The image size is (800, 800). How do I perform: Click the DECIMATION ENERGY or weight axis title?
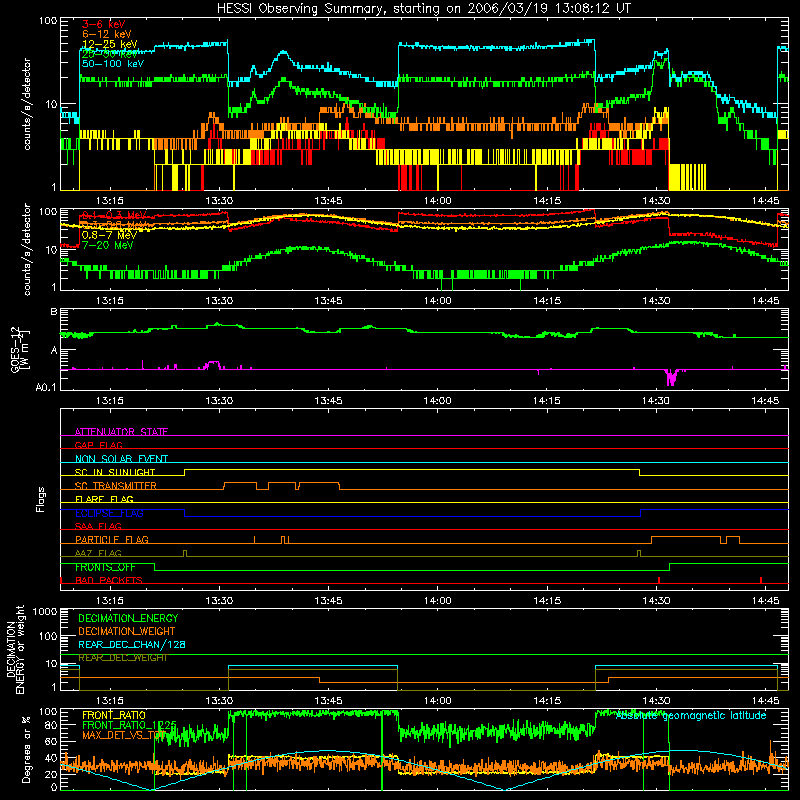[15, 649]
